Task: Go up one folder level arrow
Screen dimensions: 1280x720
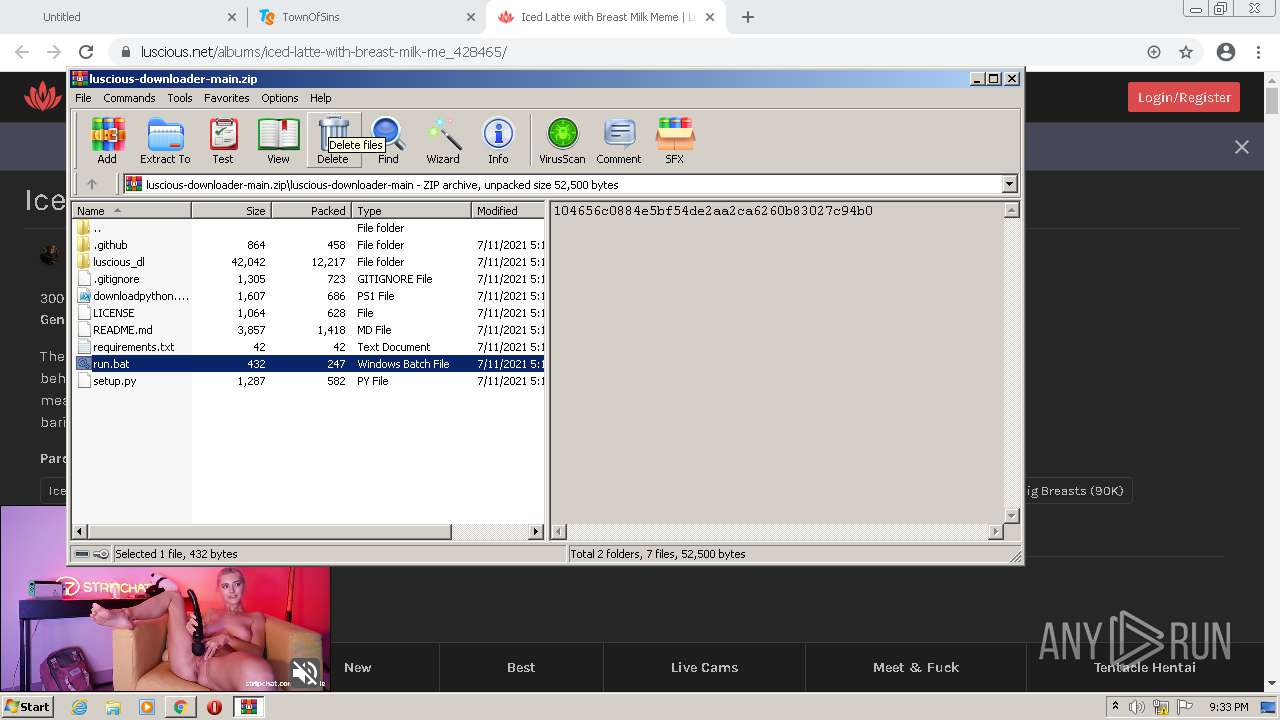Action: click(x=92, y=184)
